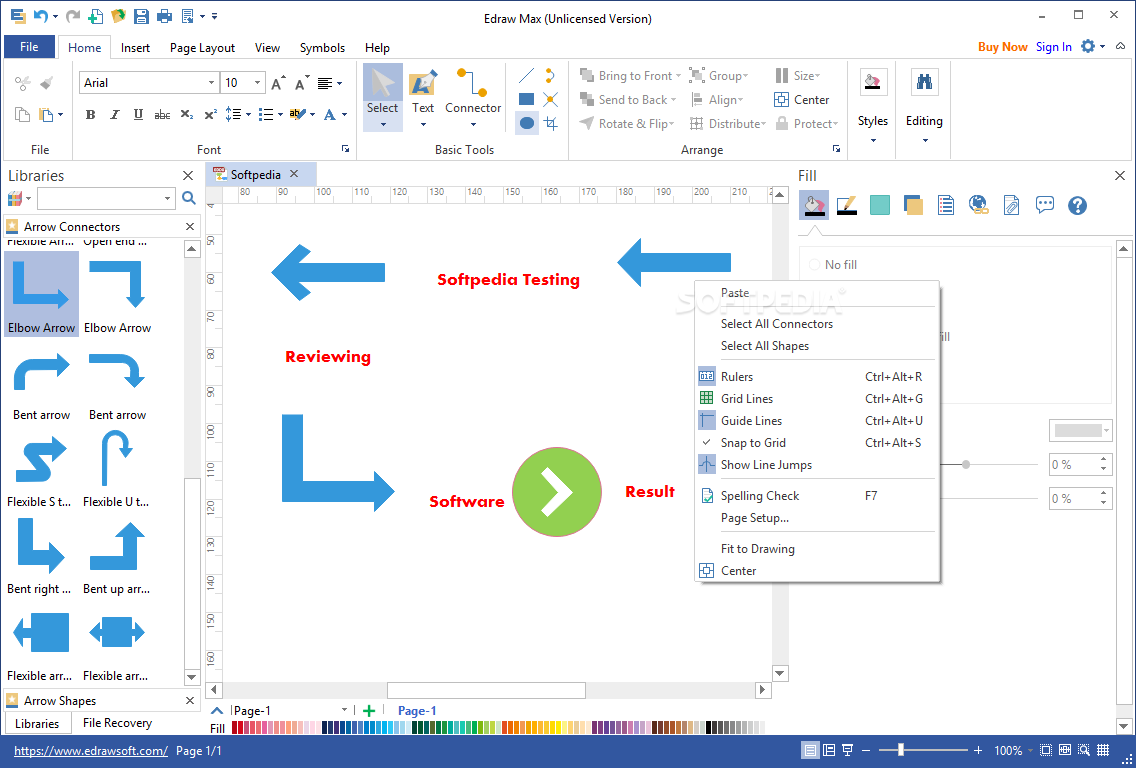
Task: Undo the last action
Action: (x=41, y=15)
